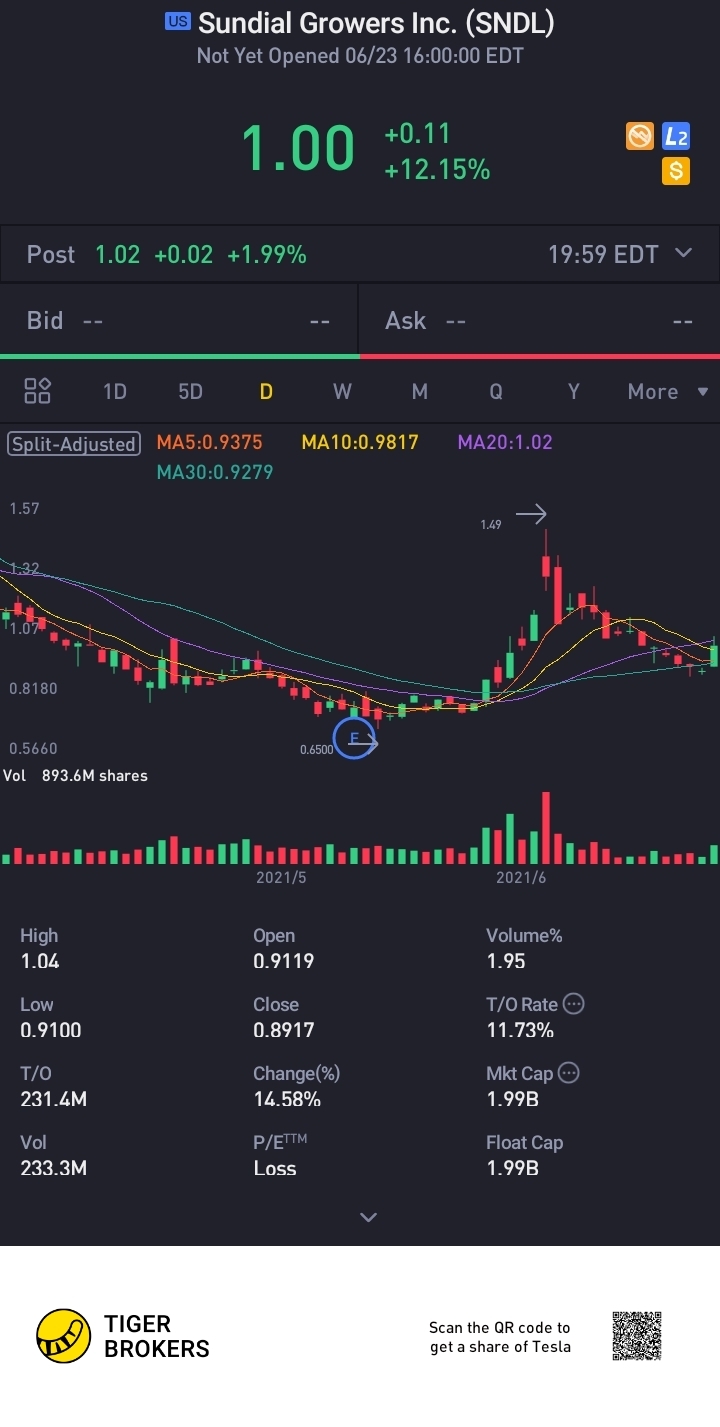Tap the Open value 0.9119
720x1427 pixels.
tap(284, 961)
